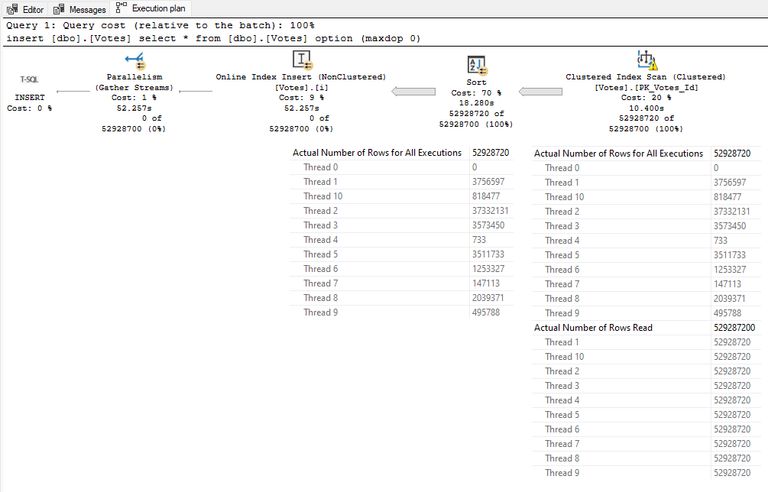
Task: Open the Messages tab
Action: coord(79,9)
